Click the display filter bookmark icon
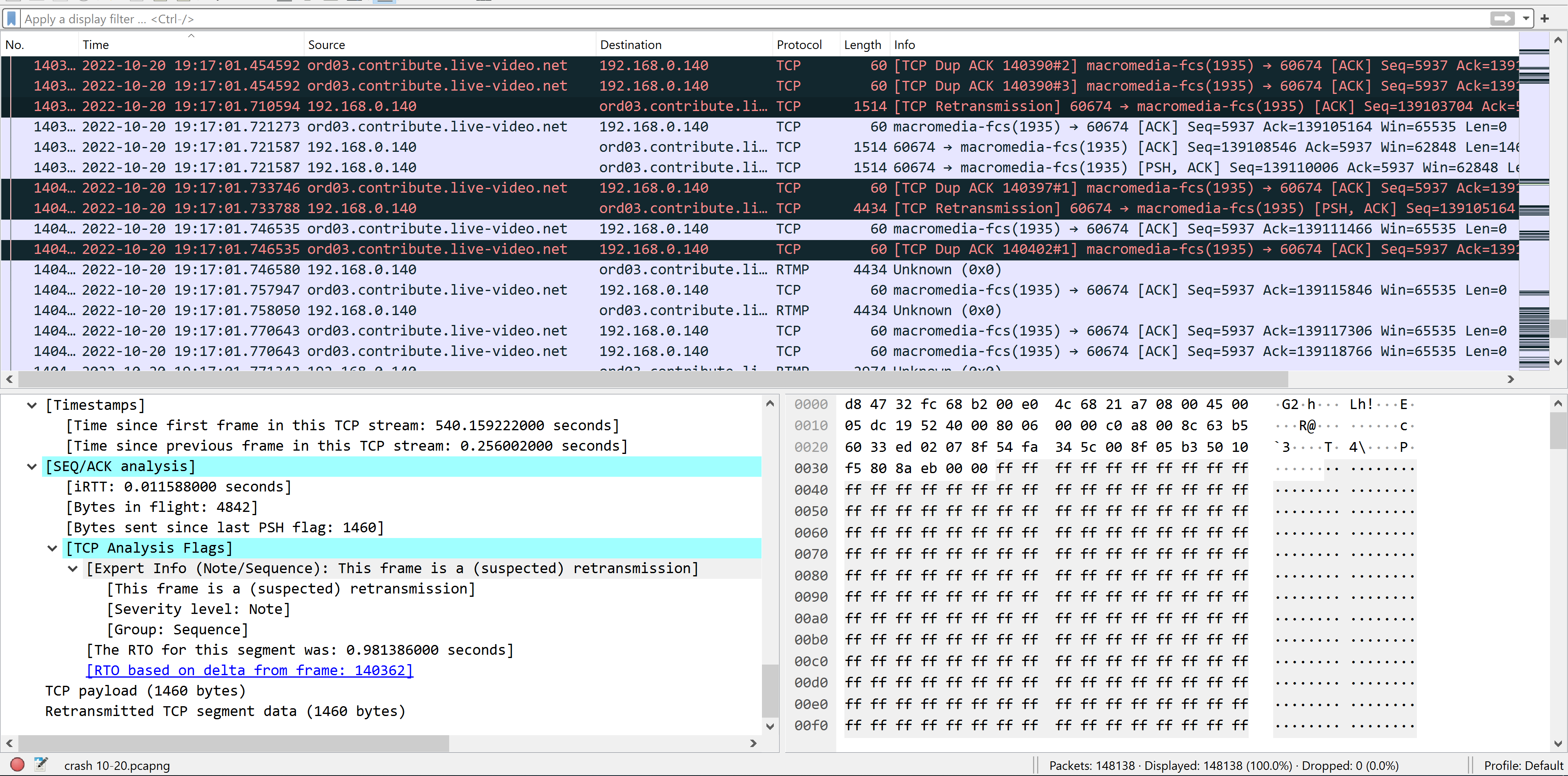The height and width of the screenshot is (776, 1568). [11, 19]
